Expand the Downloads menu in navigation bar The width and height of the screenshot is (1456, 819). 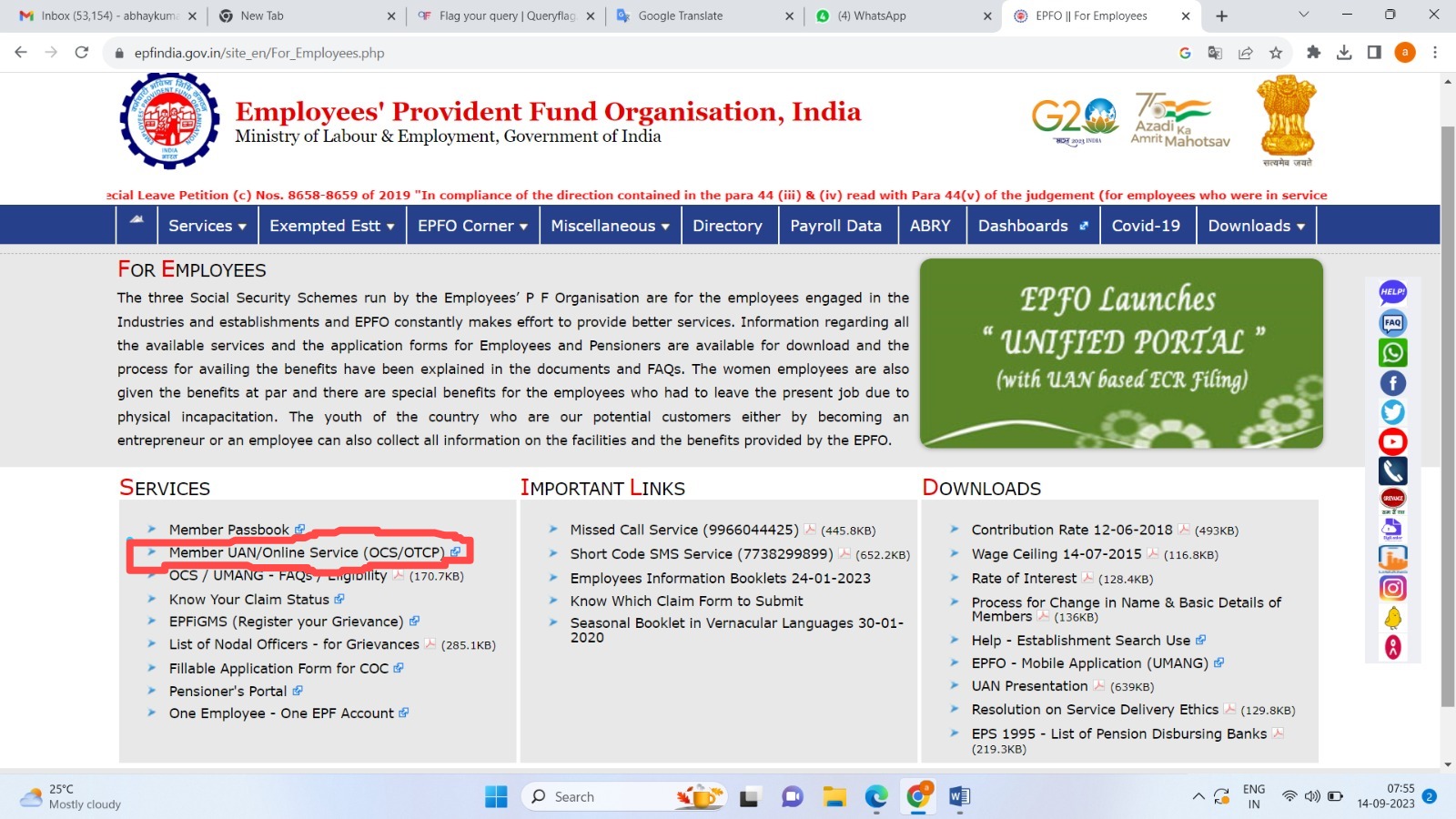pos(1257,226)
